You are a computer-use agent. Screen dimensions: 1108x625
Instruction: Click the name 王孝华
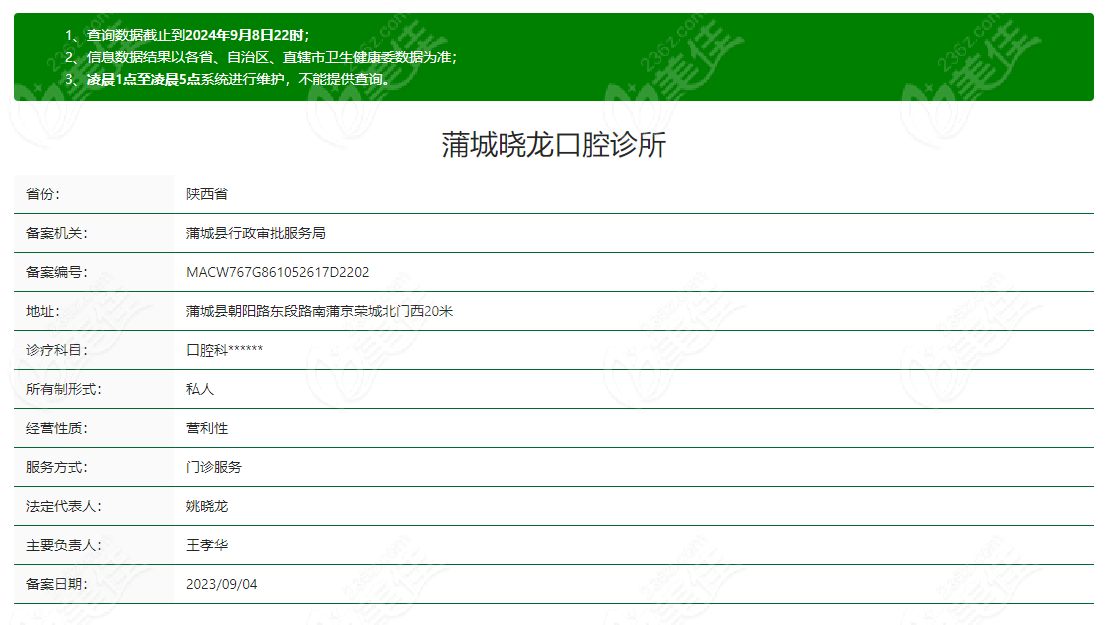click(x=207, y=545)
